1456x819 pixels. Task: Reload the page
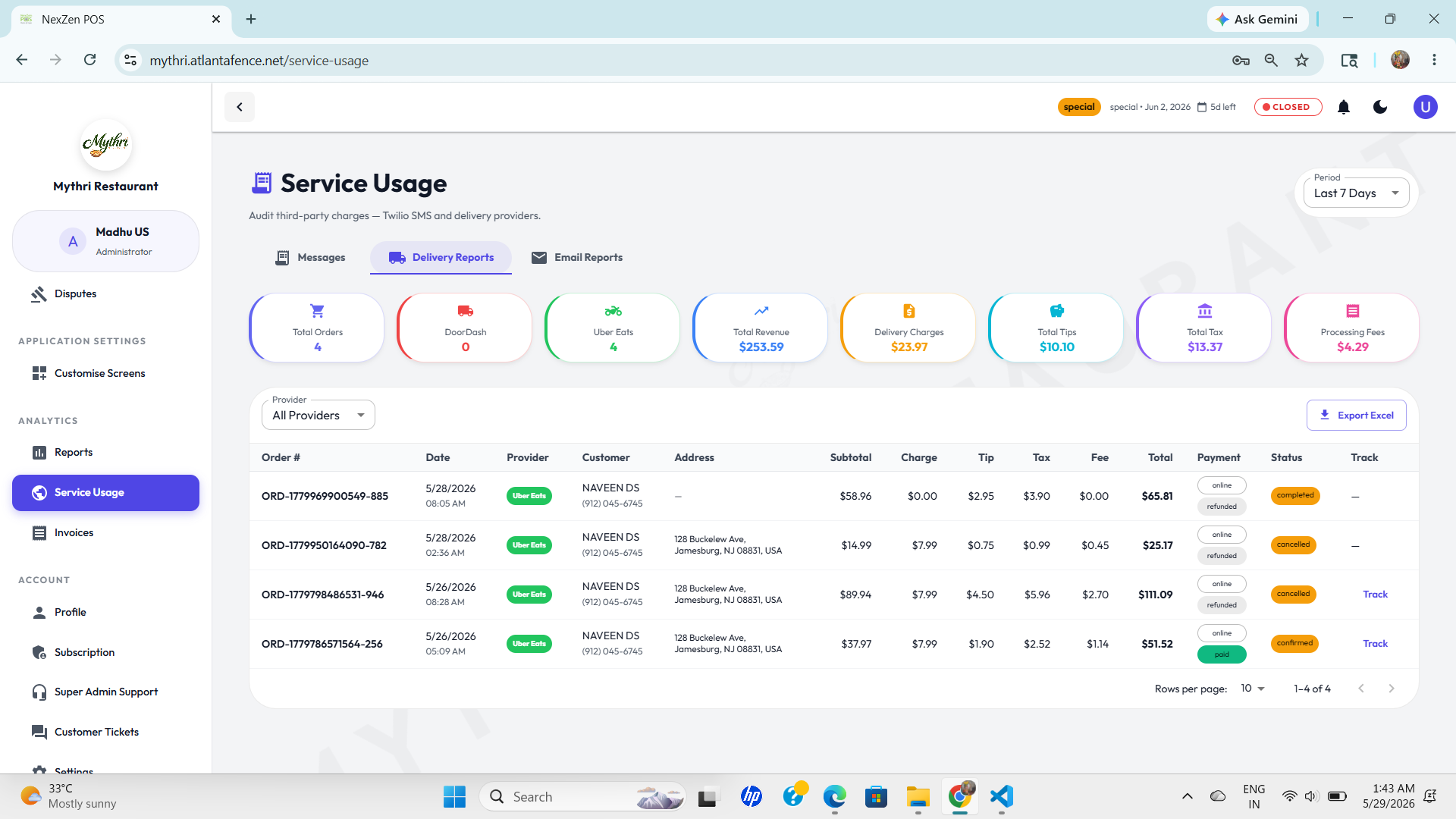pos(89,60)
